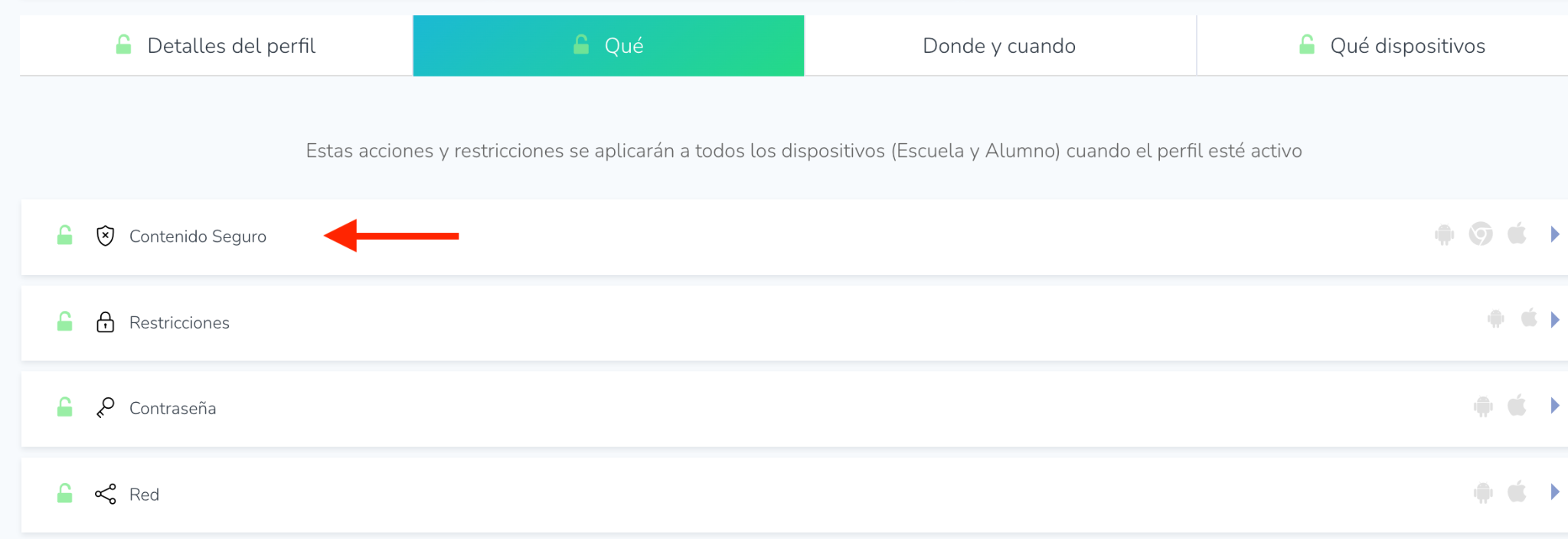Open the Donde y cuando tab
Image resolution: width=1568 pixels, height=539 pixels.
pyautogui.click(x=999, y=46)
